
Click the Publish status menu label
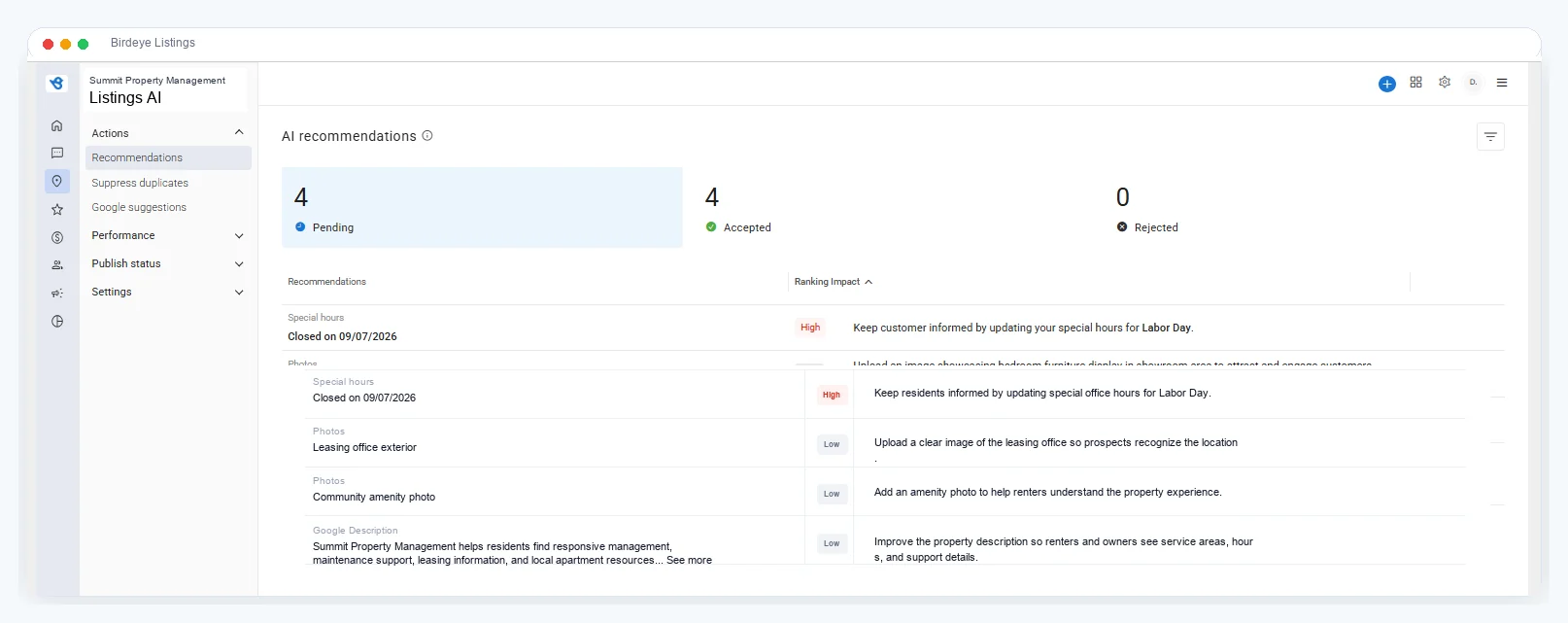pyautogui.click(x=126, y=263)
